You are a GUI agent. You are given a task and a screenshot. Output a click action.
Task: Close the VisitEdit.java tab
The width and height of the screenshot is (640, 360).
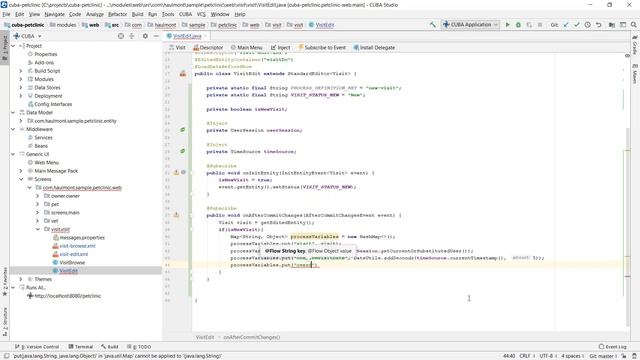[206, 36]
